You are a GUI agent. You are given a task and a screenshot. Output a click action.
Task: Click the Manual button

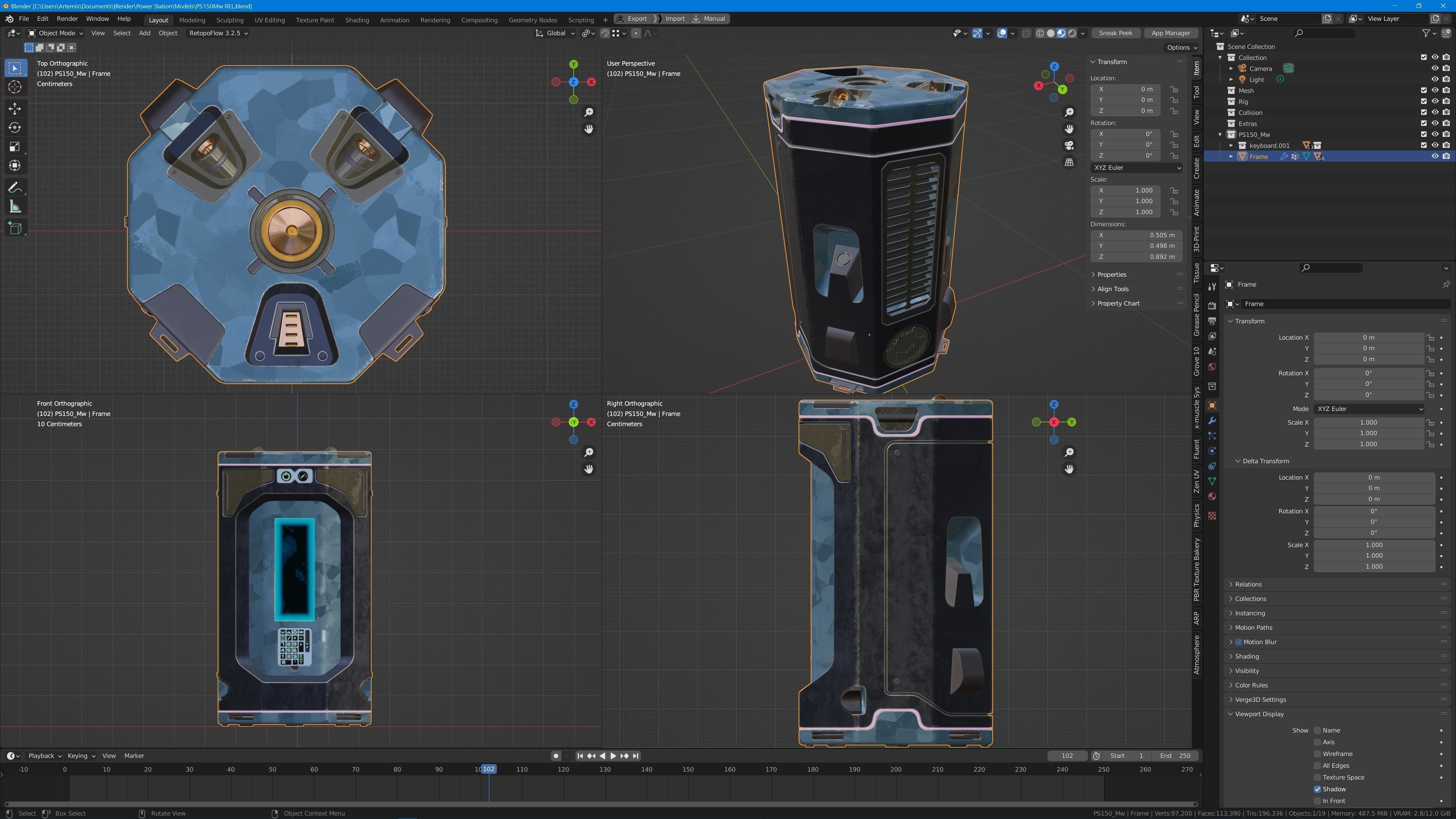[710, 19]
